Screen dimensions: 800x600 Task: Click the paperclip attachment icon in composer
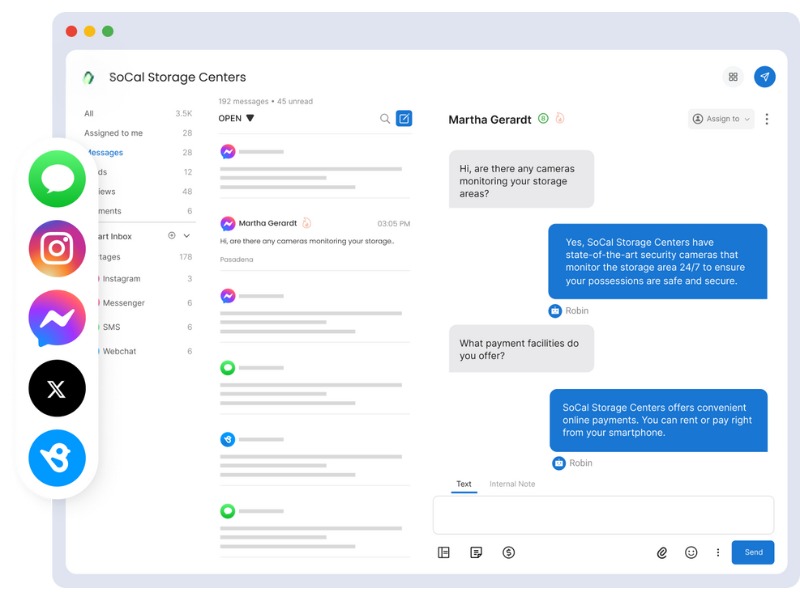(660, 552)
